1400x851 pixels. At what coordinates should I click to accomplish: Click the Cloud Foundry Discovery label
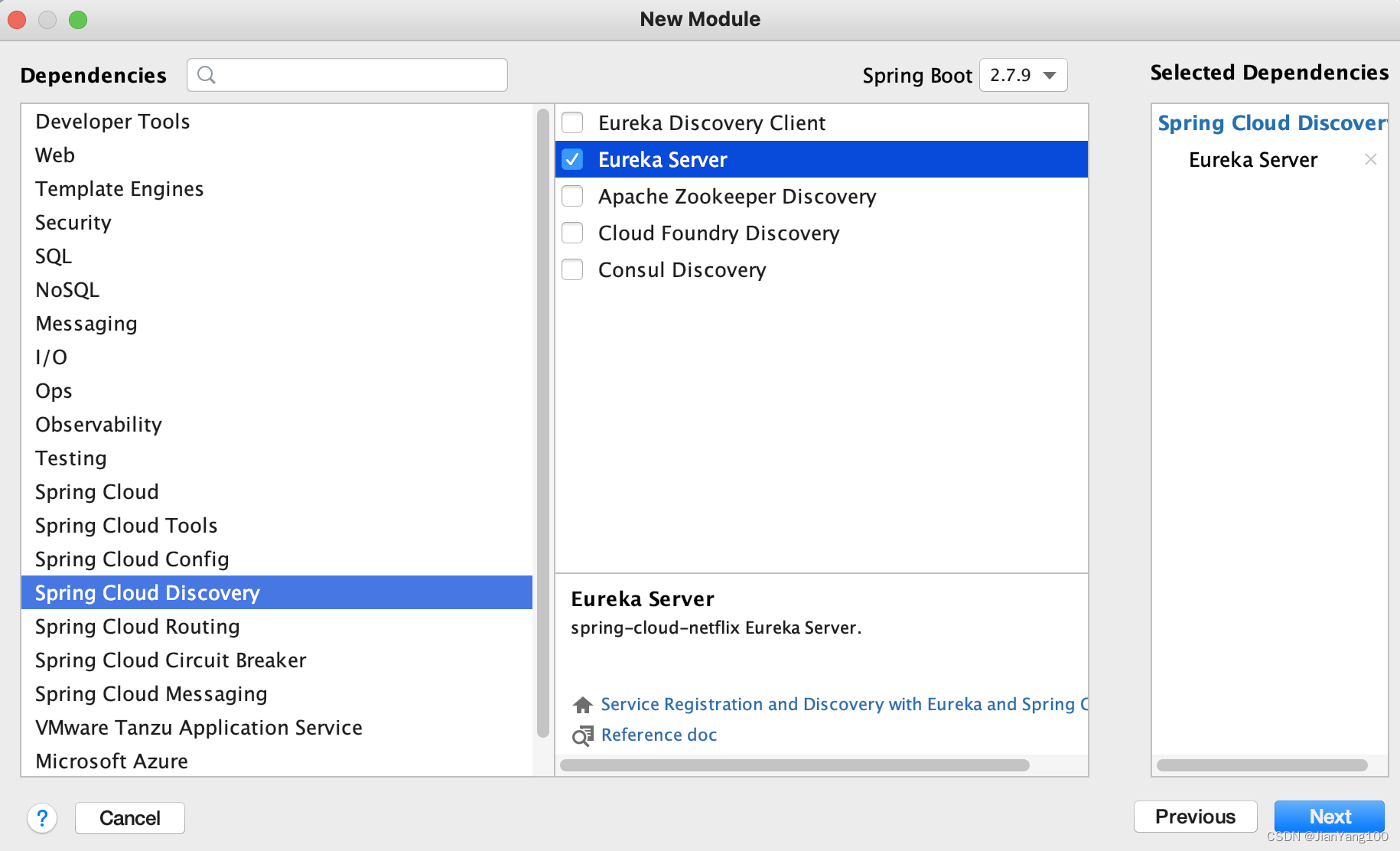click(x=718, y=233)
